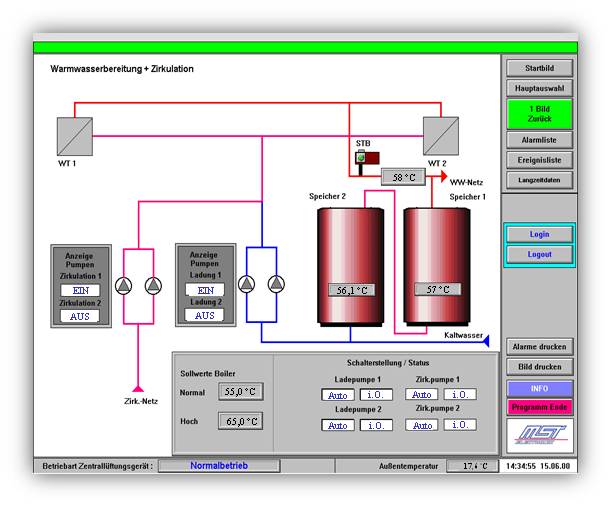Image resolution: width=611 pixels, height=507 pixels.
Task: Click the Speicher 1 storage tank
Action: [437, 265]
